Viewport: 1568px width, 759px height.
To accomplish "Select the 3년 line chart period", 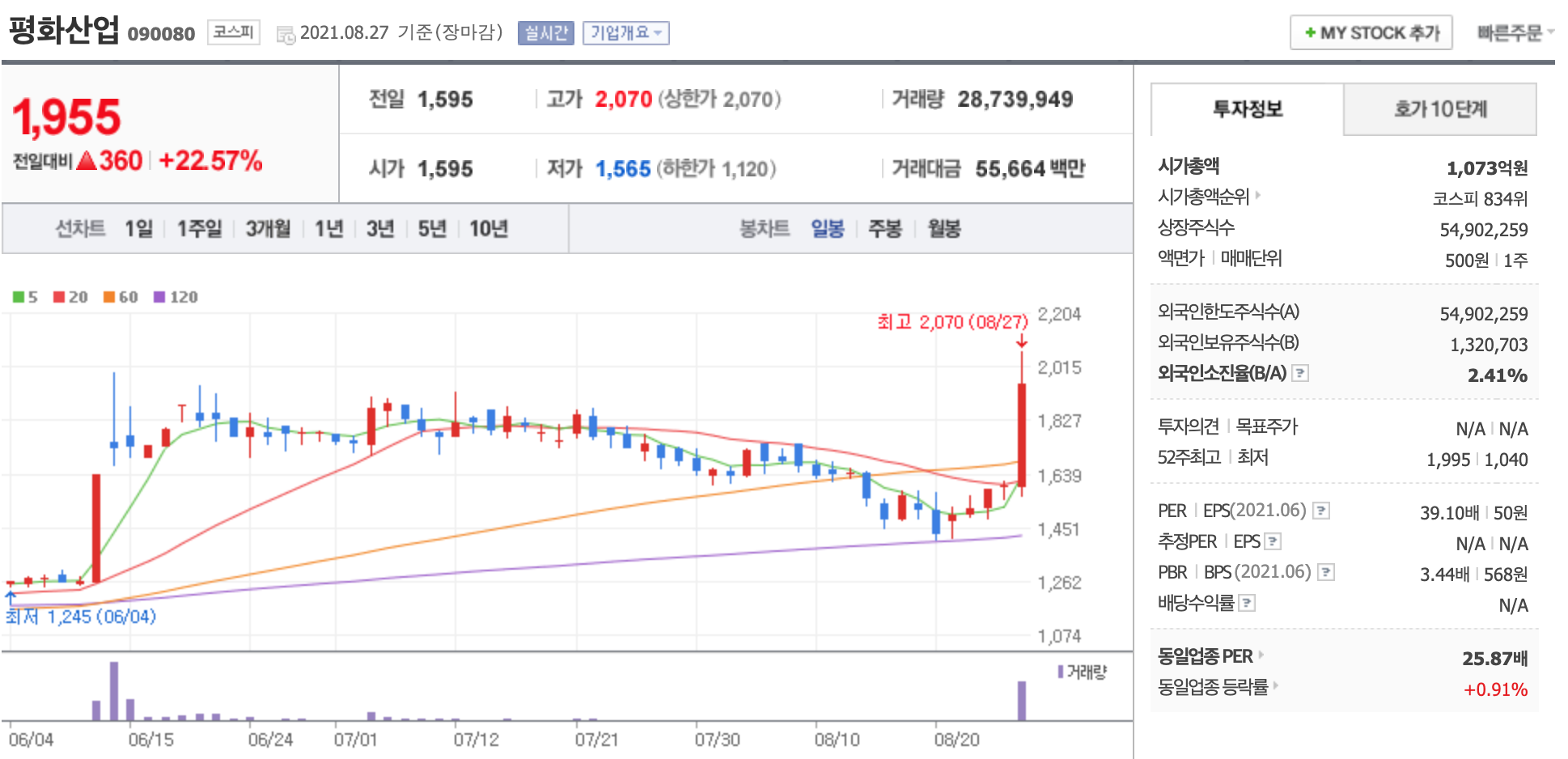I will [380, 229].
